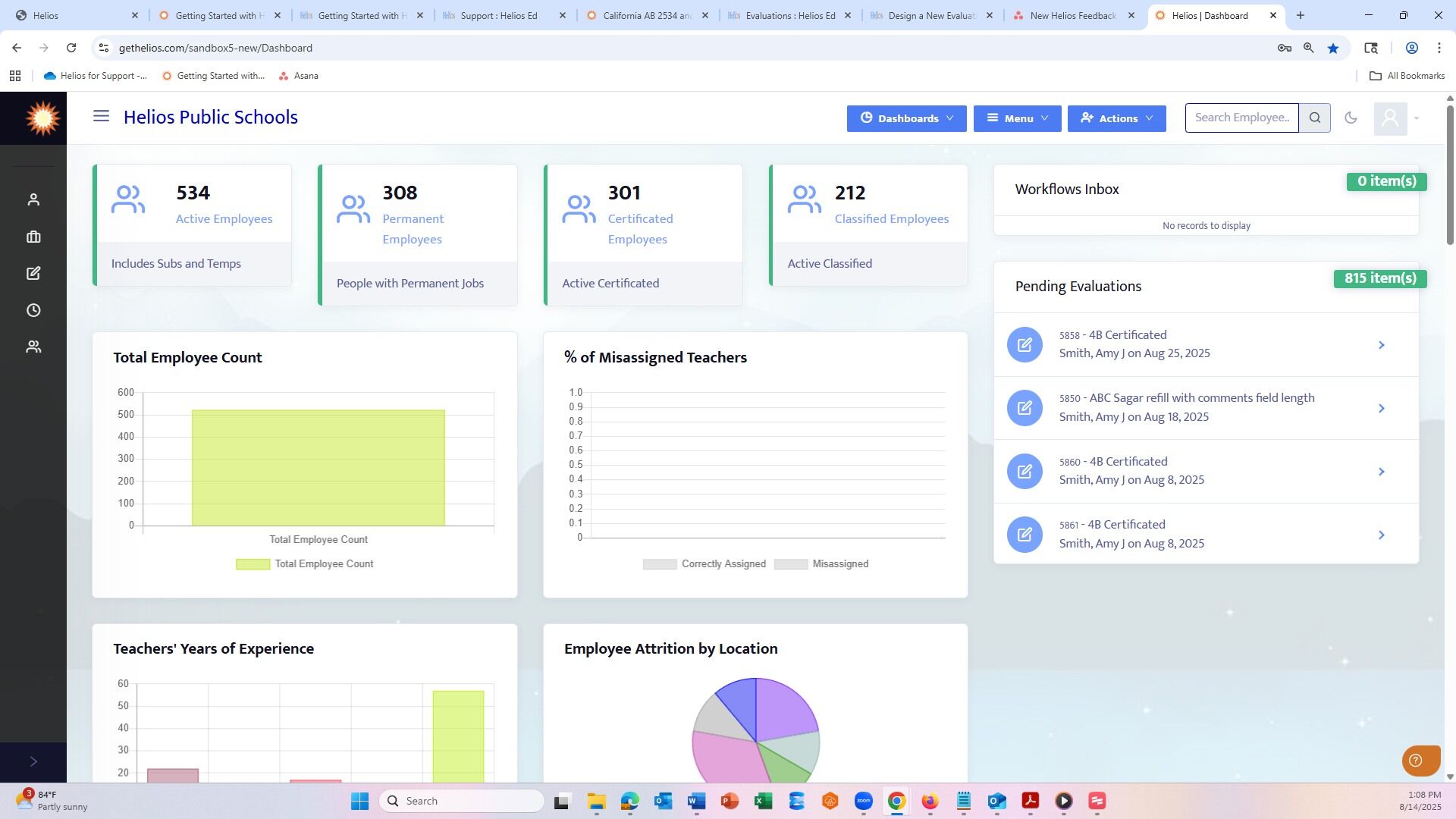Toggle the Misassigned legend item

(821, 564)
